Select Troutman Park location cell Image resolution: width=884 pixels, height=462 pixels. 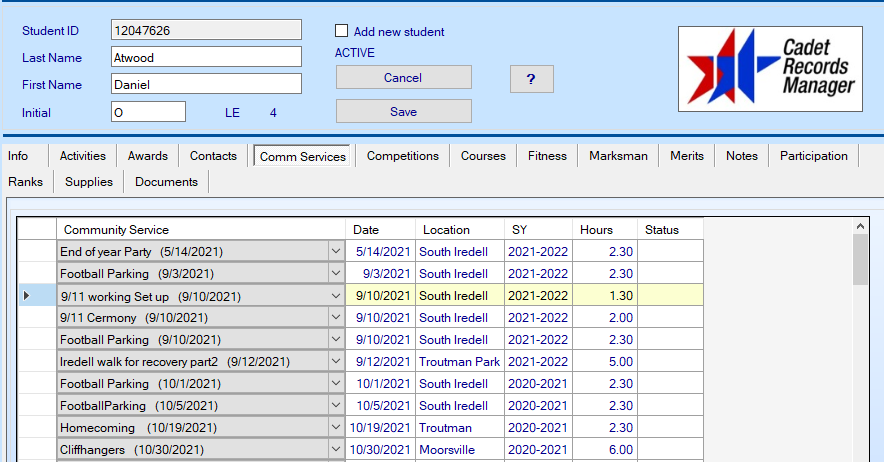click(x=459, y=362)
